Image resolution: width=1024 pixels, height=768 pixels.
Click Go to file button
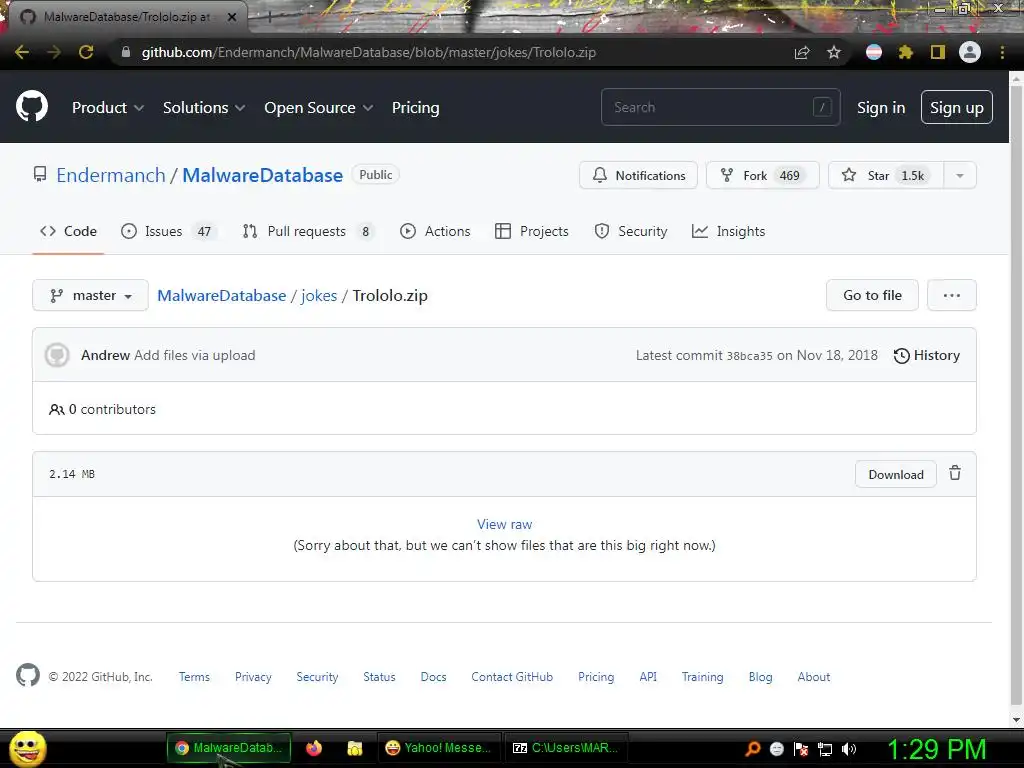(872, 295)
